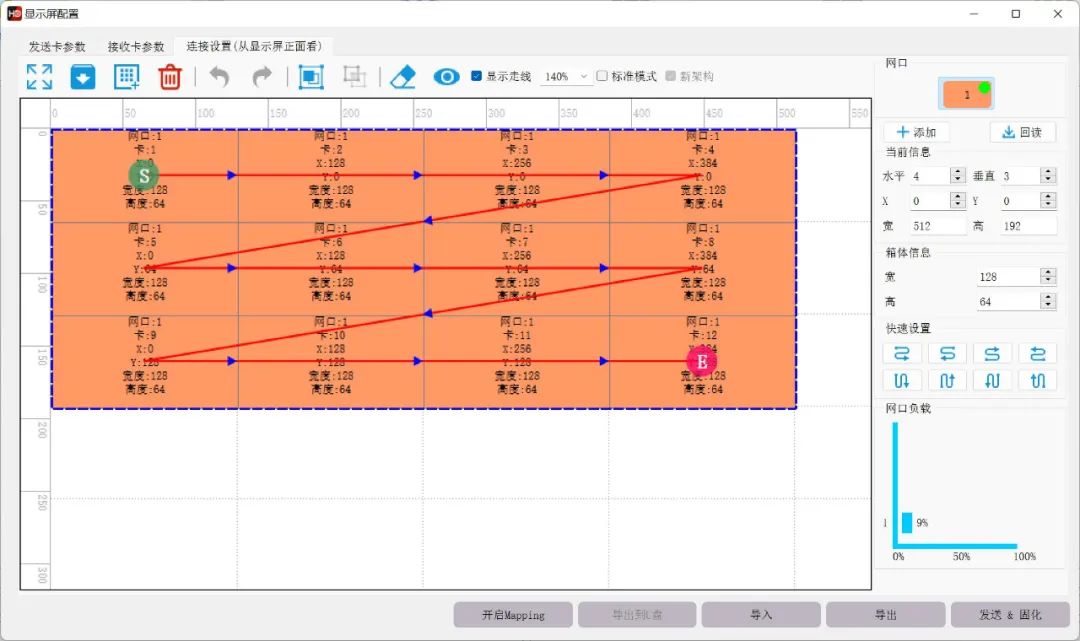The width and height of the screenshot is (1080, 641).
Task: Click the fit-to-screen expand arrows icon
Action: click(39, 76)
